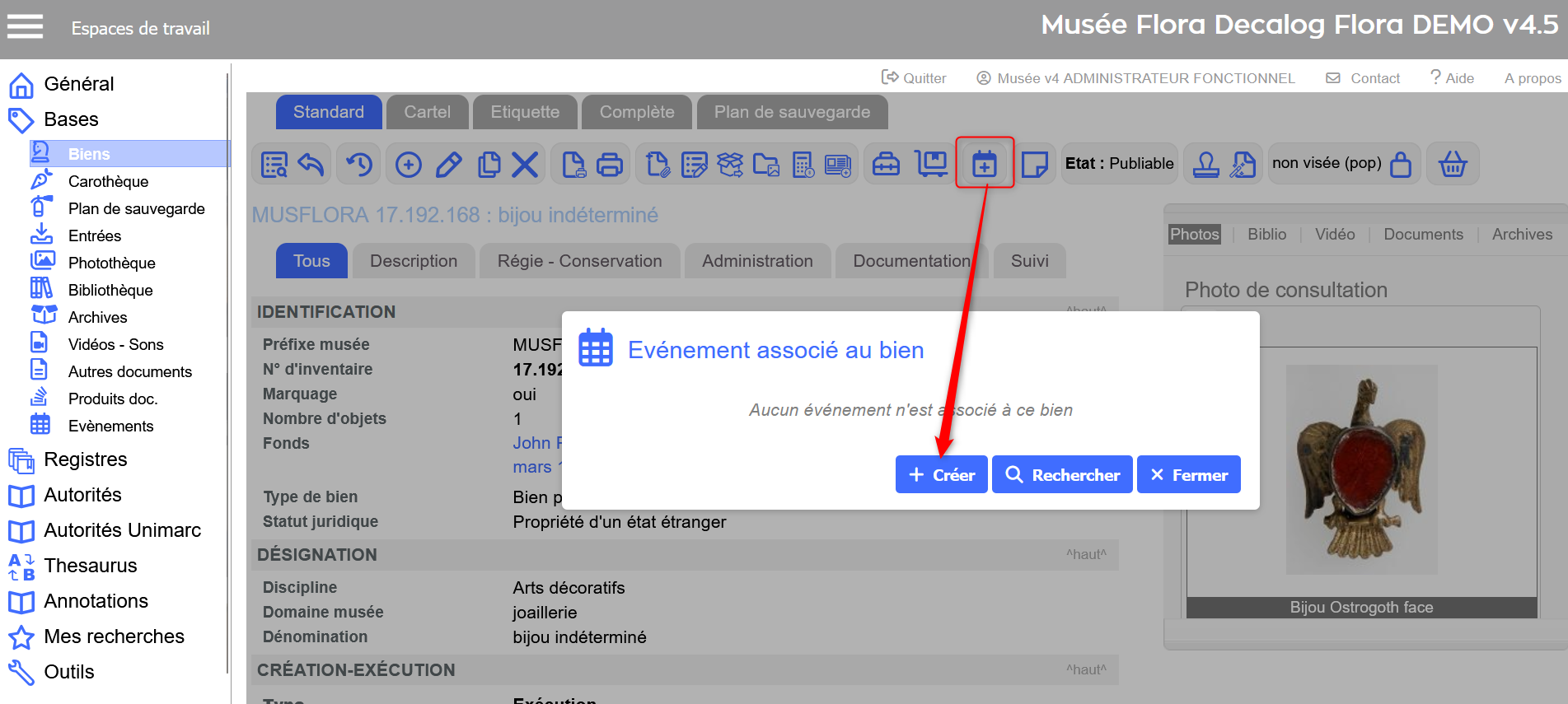The height and width of the screenshot is (704, 1568).
Task: Click the plus circle new record icon
Action: pyautogui.click(x=408, y=165)
